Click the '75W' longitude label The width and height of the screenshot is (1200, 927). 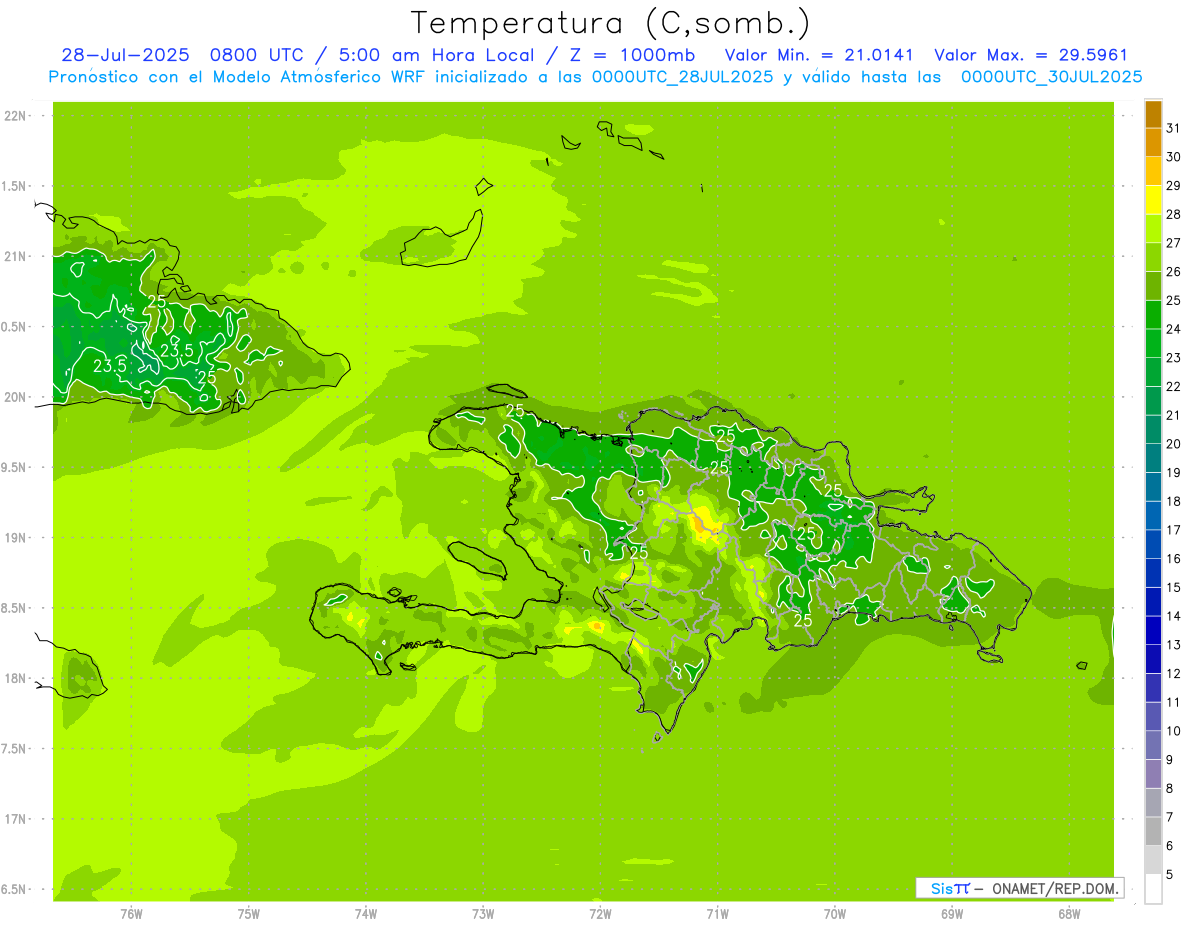point(248,914)
